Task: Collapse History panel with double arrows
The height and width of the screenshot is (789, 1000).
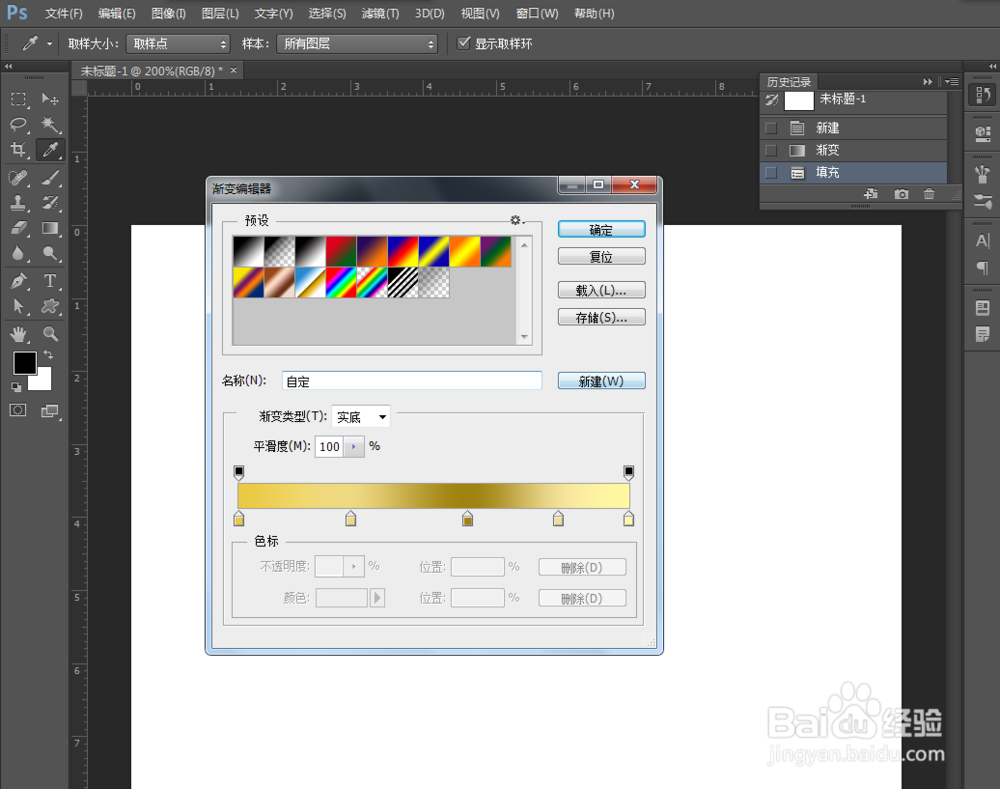Action: [927, 82]
